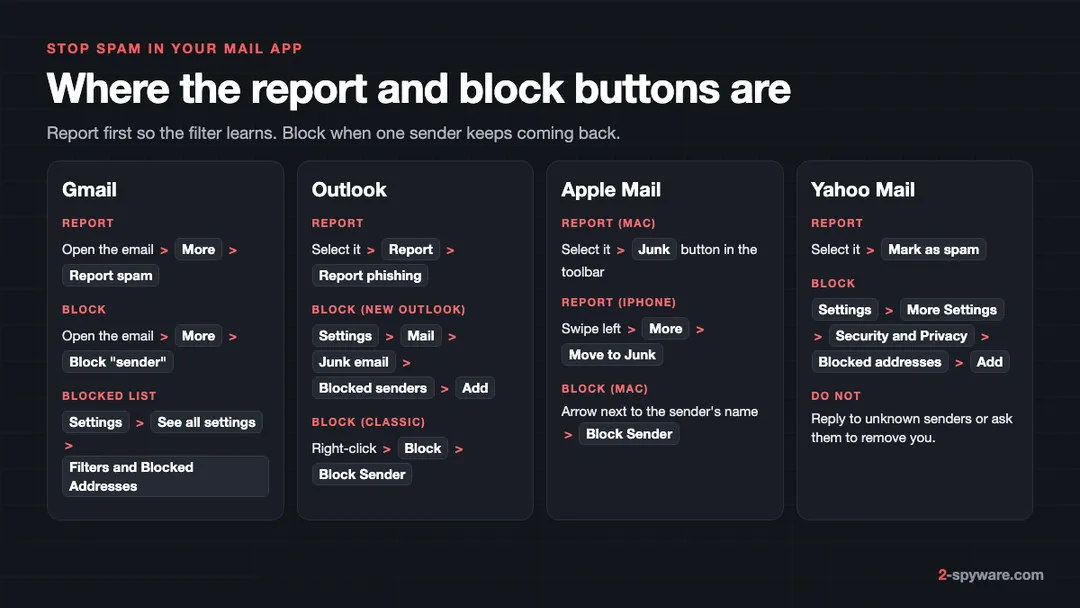Click the "More Settings" chip
The width and height of the screenshot is (1080, 608).
coord(952,310)
